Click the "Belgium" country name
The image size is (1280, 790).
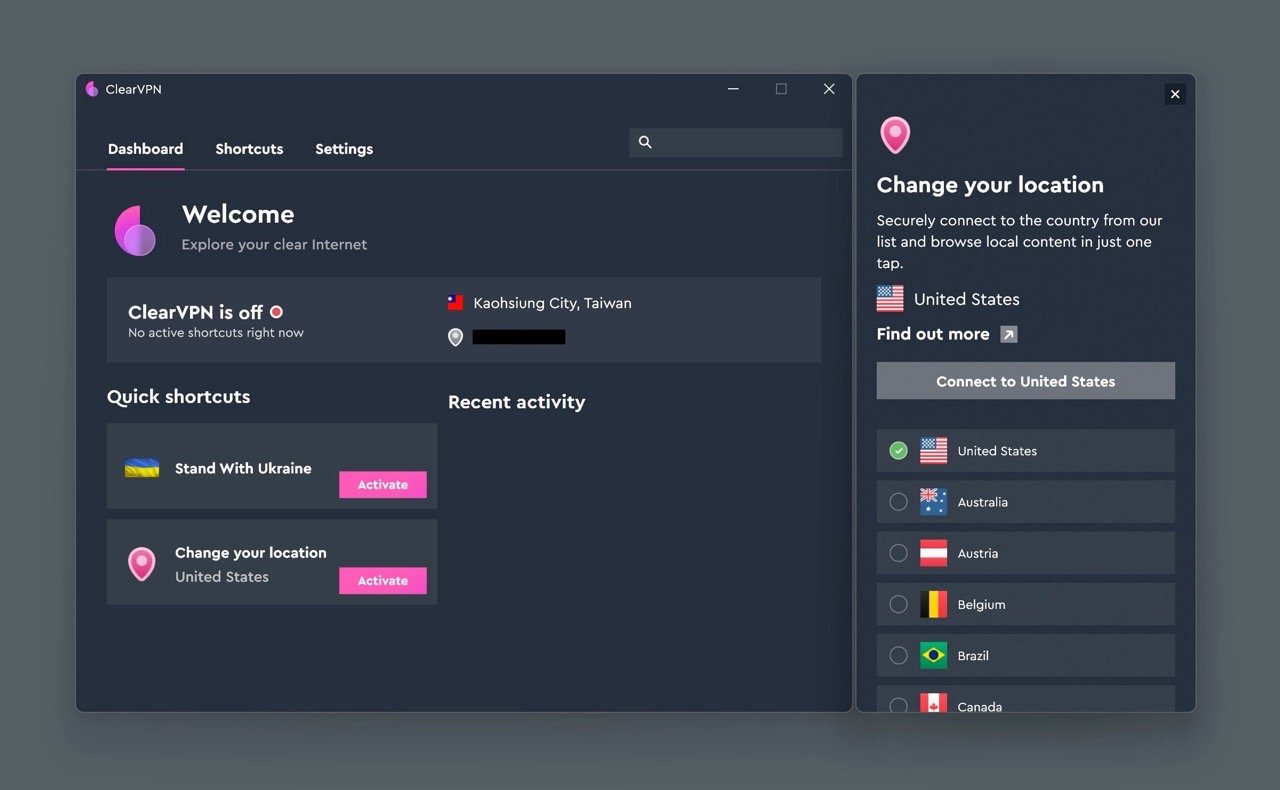982,604
